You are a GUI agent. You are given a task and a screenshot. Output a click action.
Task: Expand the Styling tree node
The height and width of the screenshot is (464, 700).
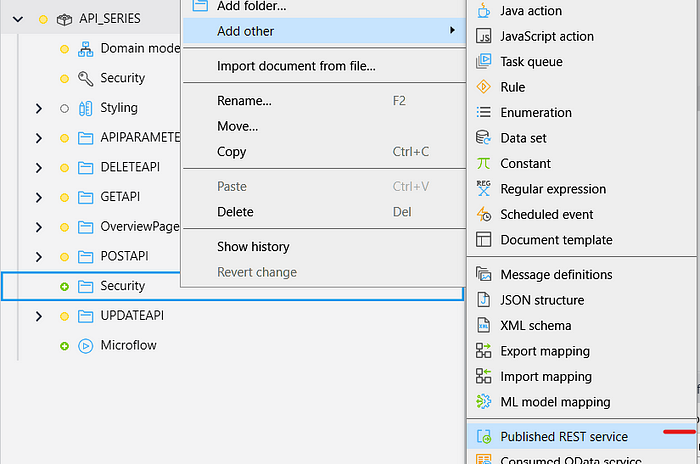point(39,108)
